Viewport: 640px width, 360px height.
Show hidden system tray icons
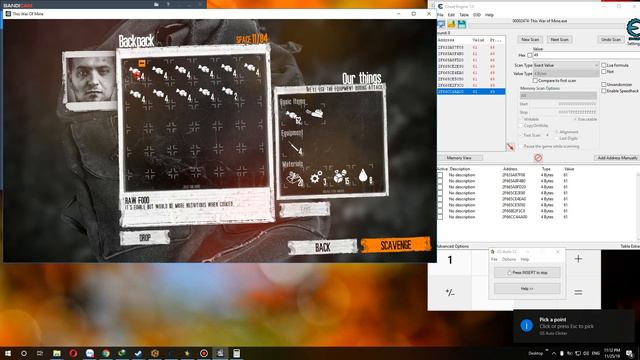pyautogui.click(x=553, y=353)
